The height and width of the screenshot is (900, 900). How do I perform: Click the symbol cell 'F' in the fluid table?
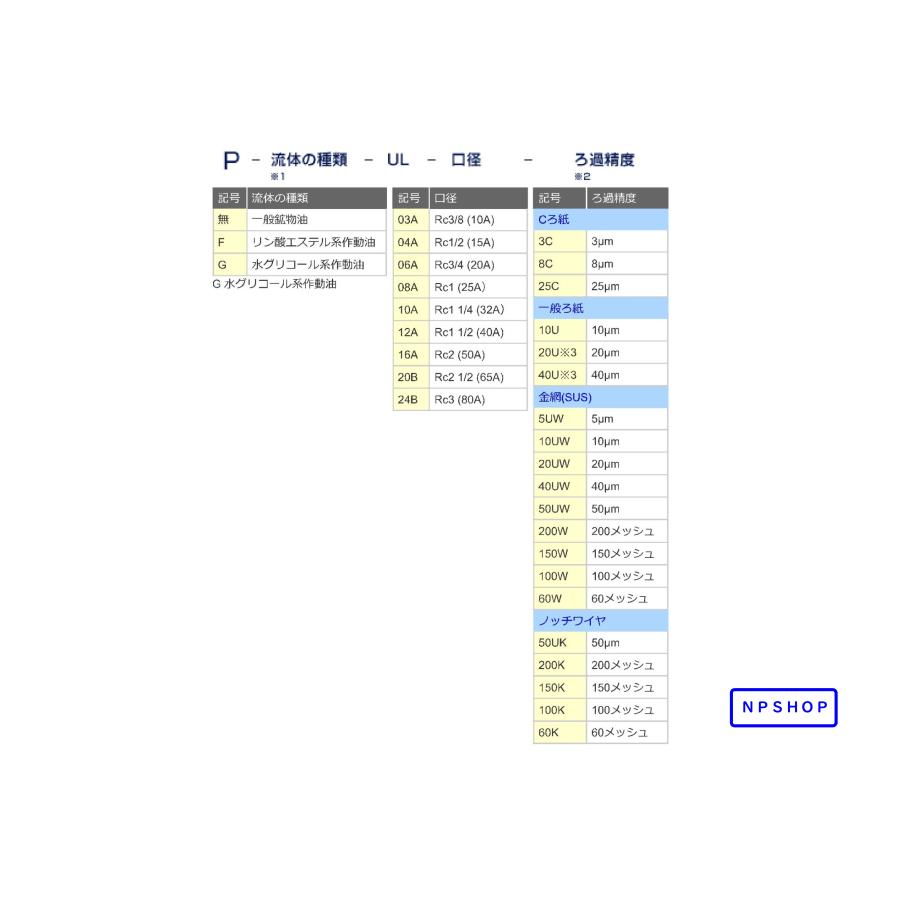230,242
